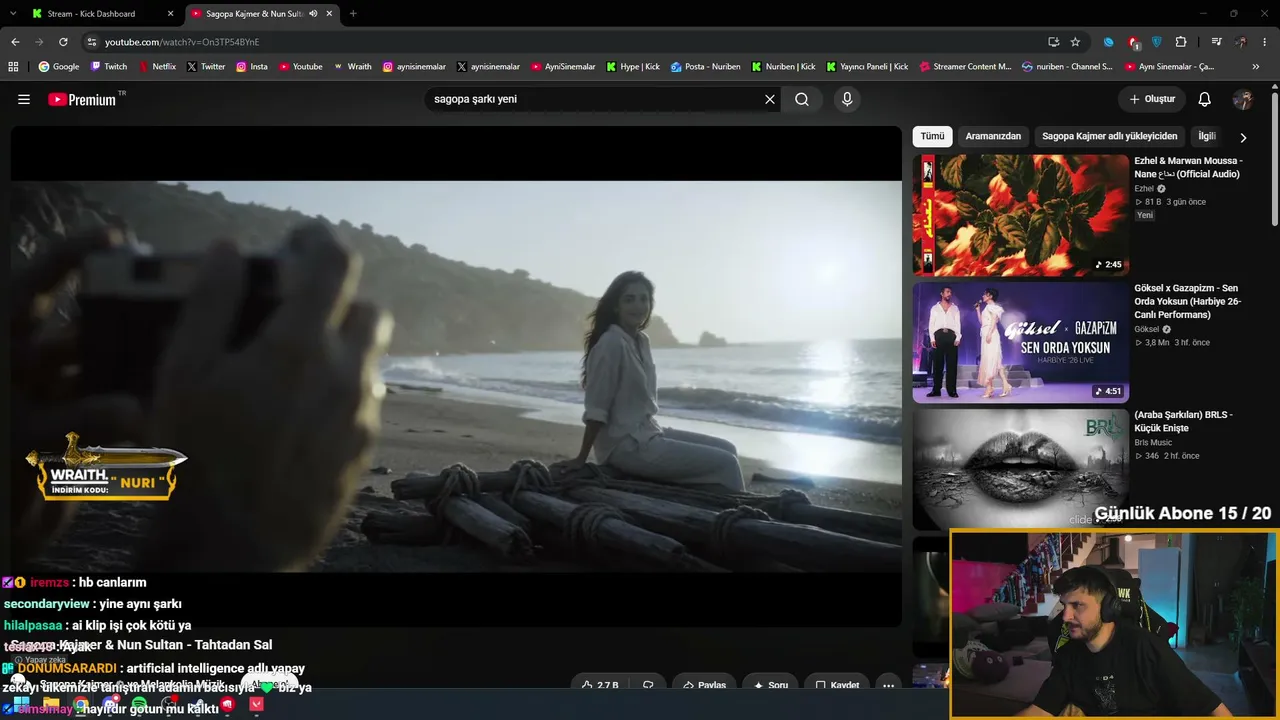The width and height of the screenshot is (1280, 720).
Task: Open the Discord taskbar icon
Action: pos(110,704)
